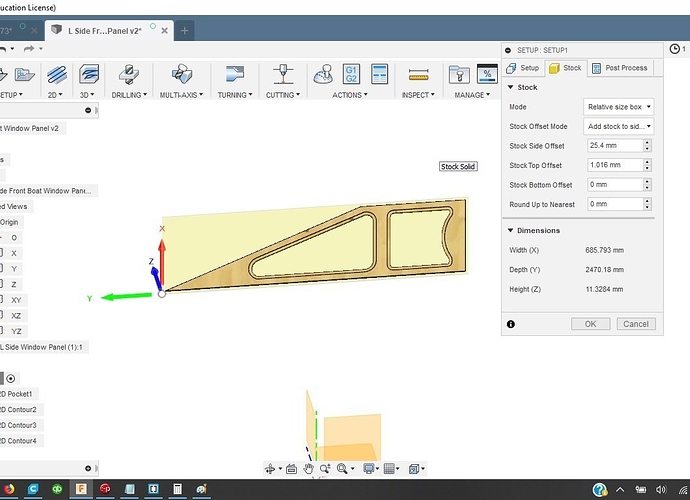The width and height of the screenshot is (690, 500).
Task: Click Cancel in the Setup dialog
Action: [636, 324]
